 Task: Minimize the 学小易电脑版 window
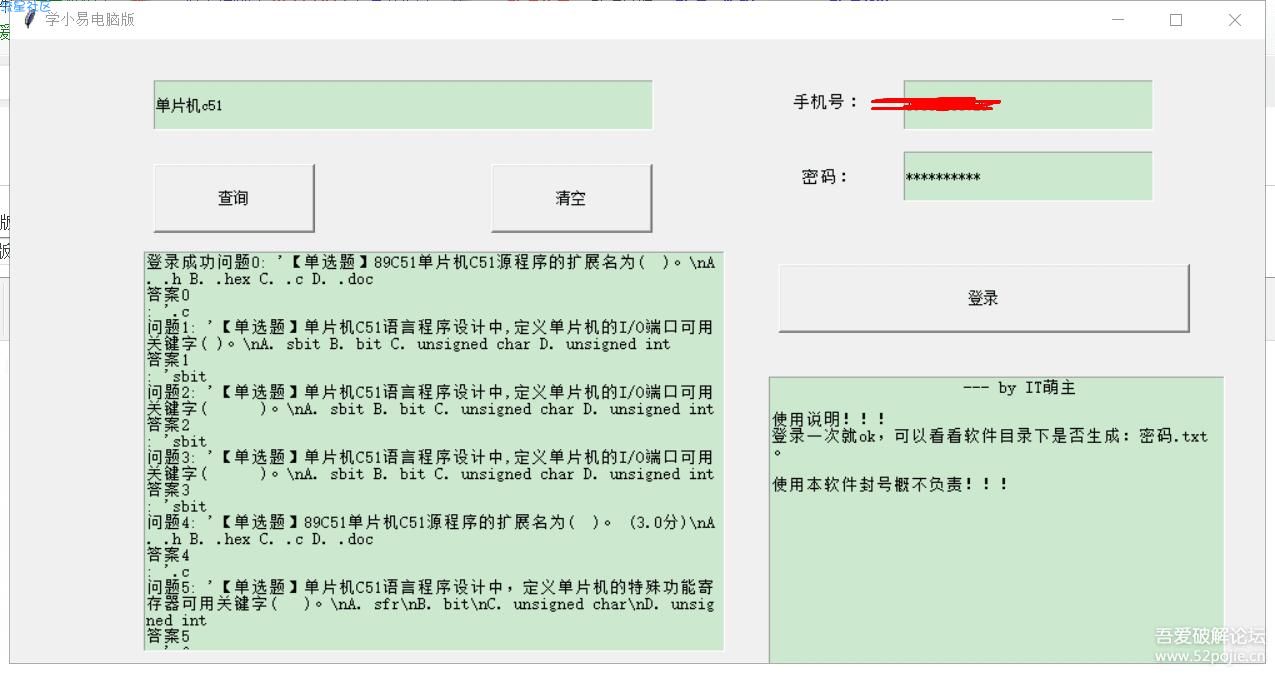1118,19
